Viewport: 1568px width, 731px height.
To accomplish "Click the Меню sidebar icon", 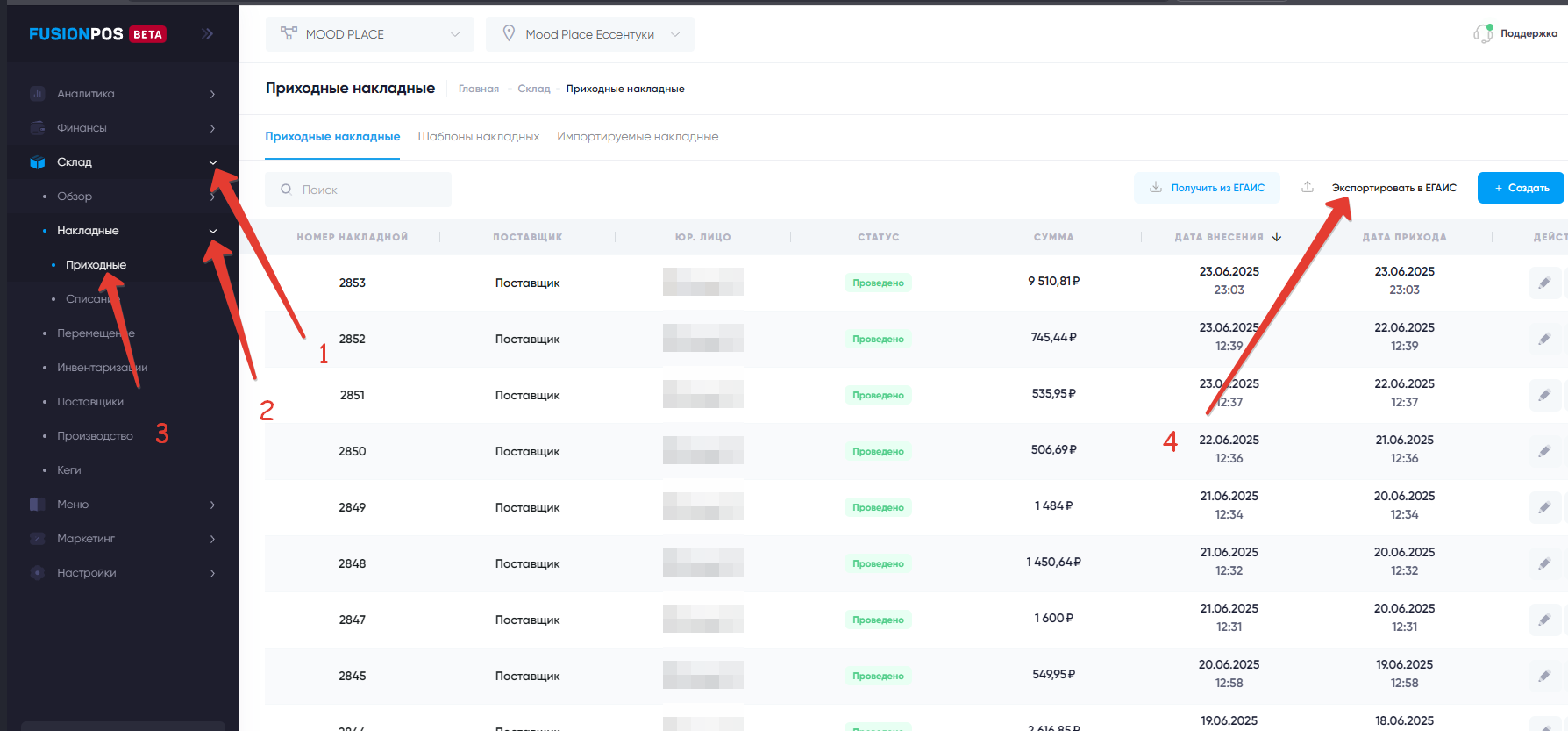I will point(37,505).
